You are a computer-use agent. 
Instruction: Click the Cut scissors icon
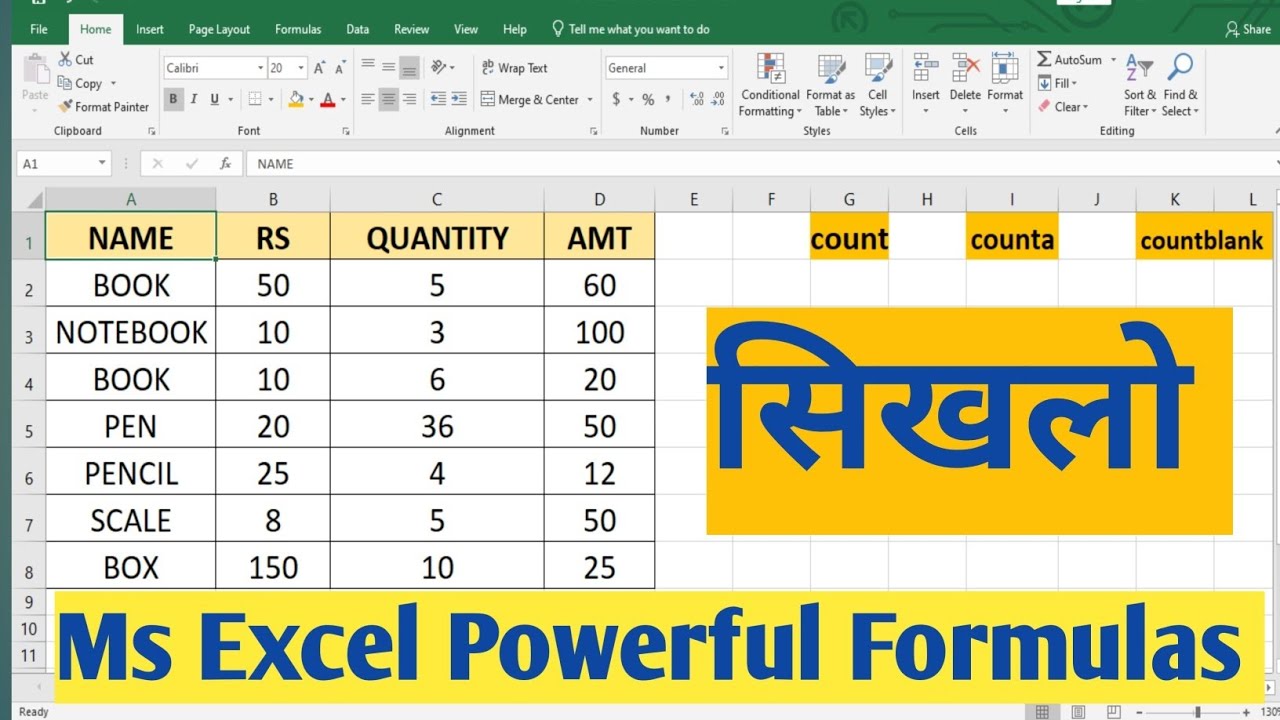click(x=65, y=60)
